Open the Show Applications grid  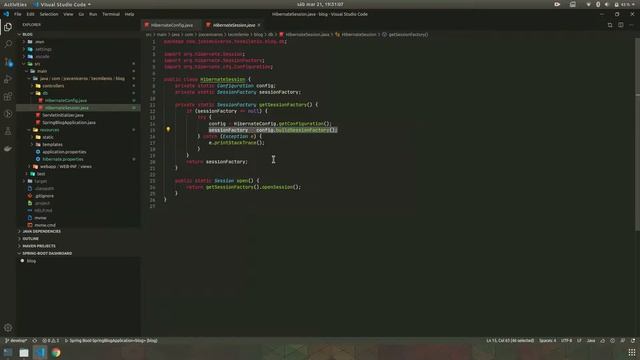point(631,353)
